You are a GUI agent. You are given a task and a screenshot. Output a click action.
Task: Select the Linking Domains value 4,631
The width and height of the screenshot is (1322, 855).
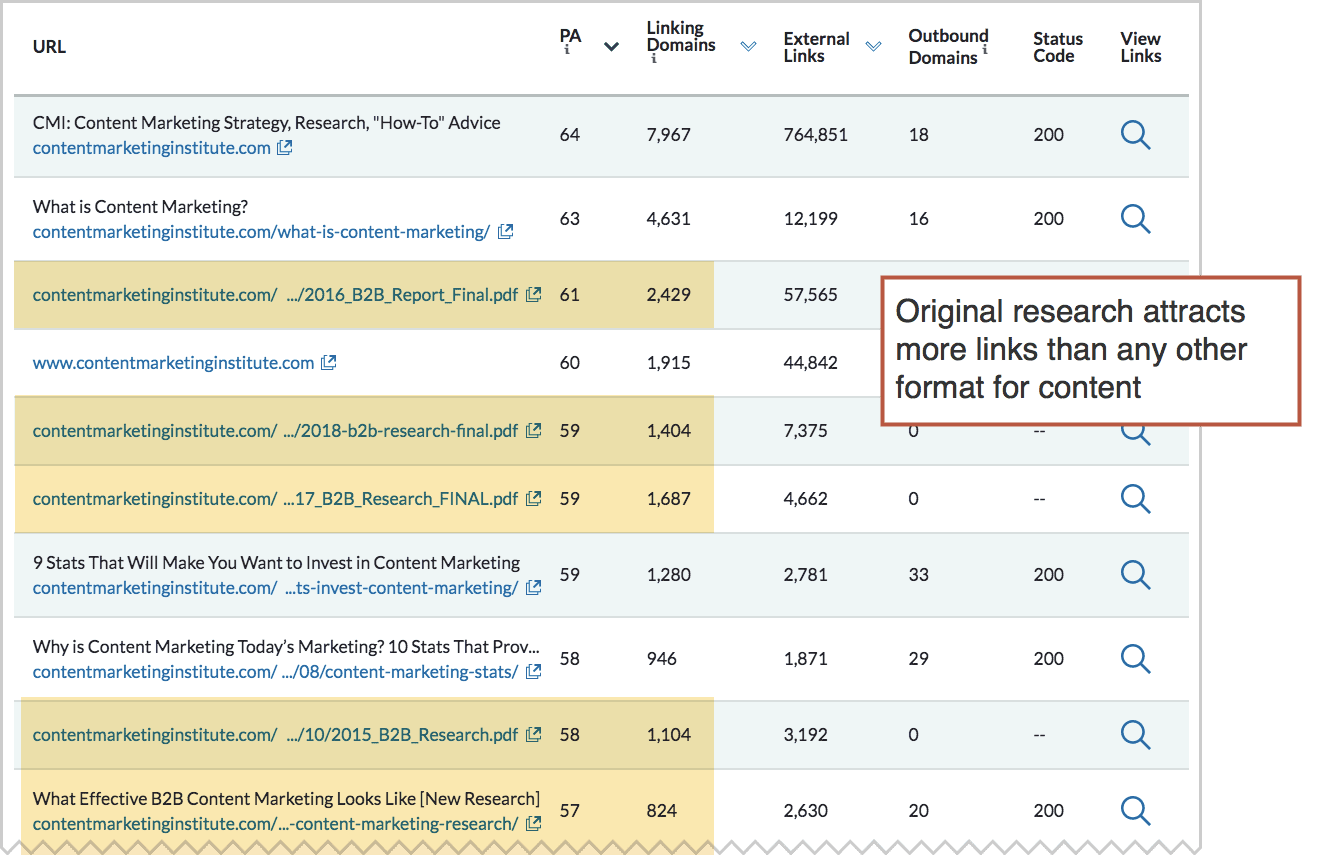pyautogui.click(x=669, y=219)
